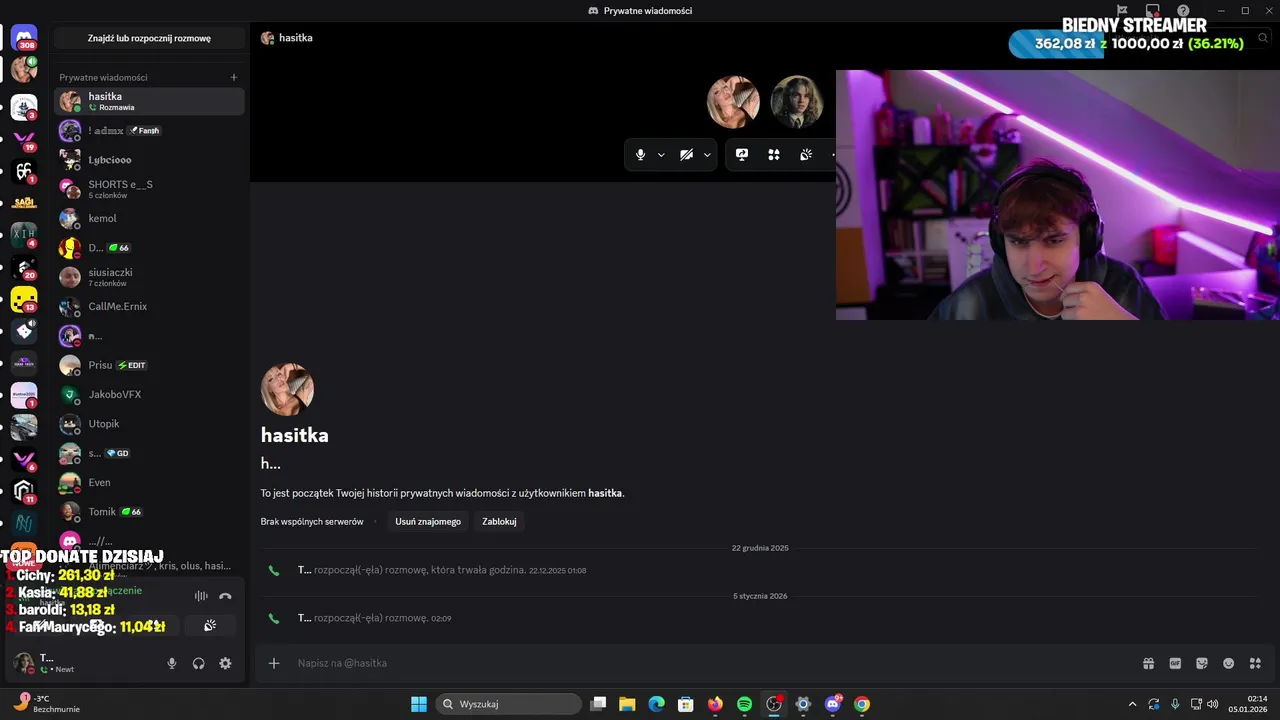The image size is (1280, 720).
Task: Select the hasitka conversation
Action: tap(149, 101)
